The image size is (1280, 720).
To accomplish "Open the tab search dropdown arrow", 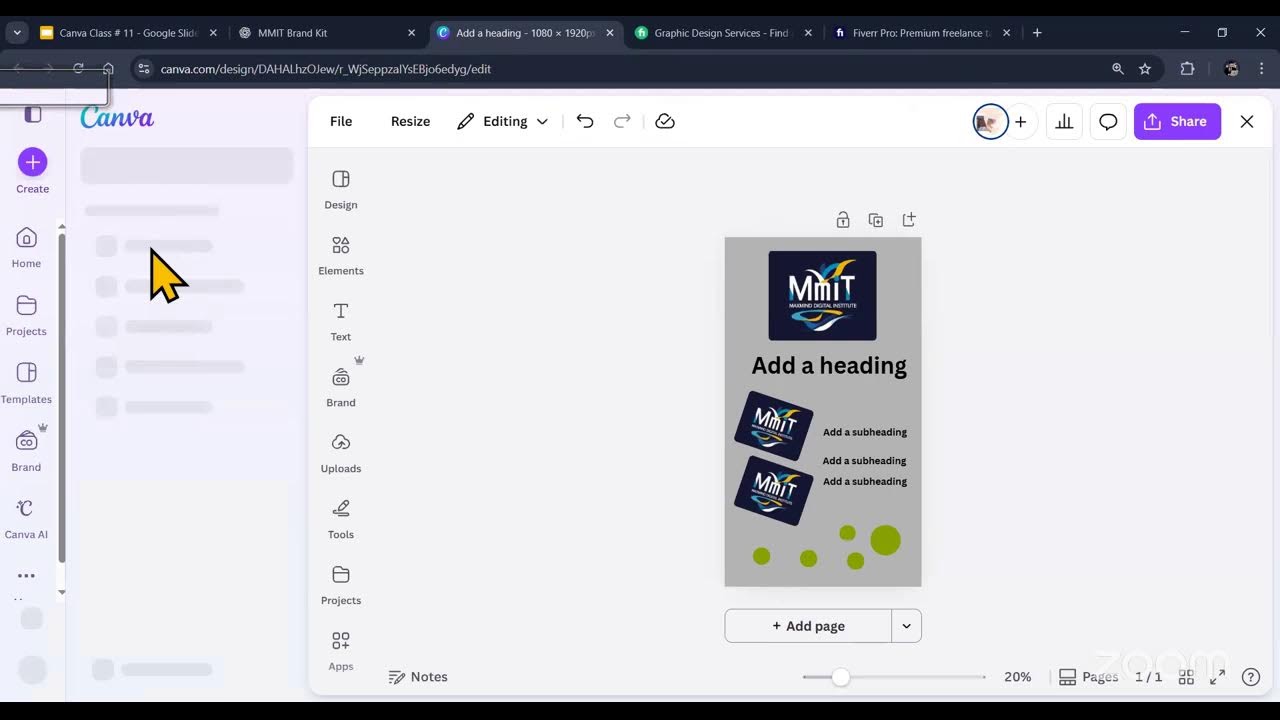I will (x=17, y=33).
